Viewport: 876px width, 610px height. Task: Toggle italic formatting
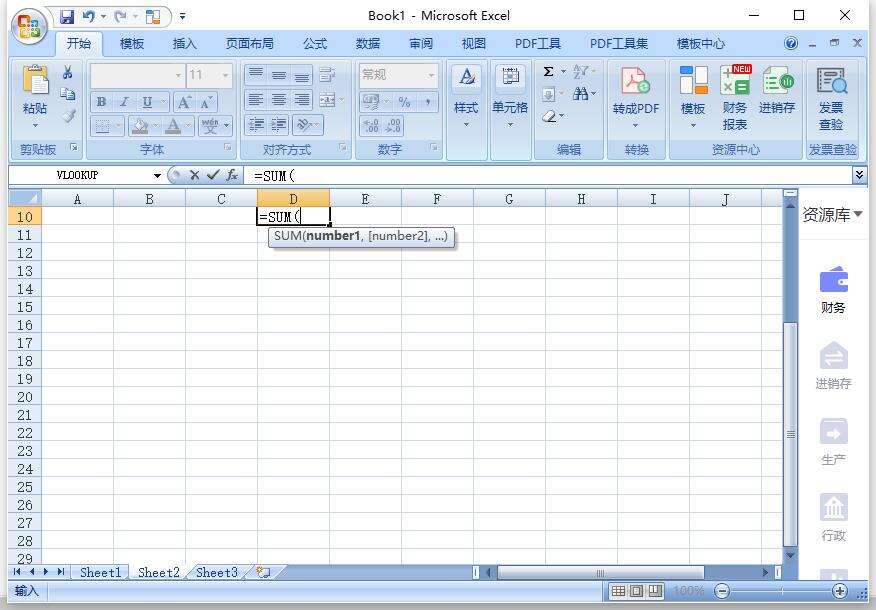point(124,102)
